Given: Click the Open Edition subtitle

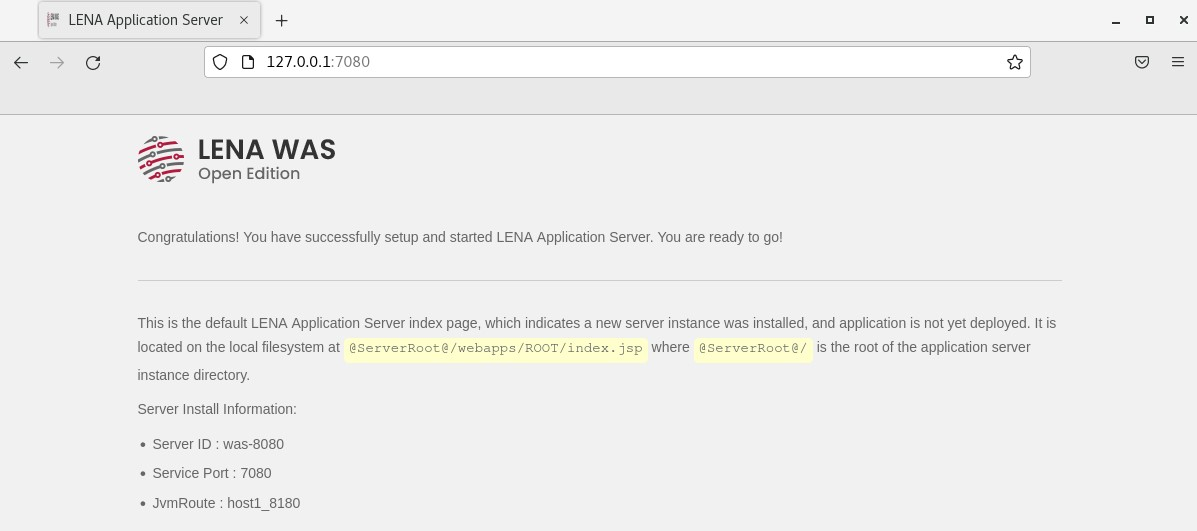Looking at the screenshot, I should pos(249,174).
